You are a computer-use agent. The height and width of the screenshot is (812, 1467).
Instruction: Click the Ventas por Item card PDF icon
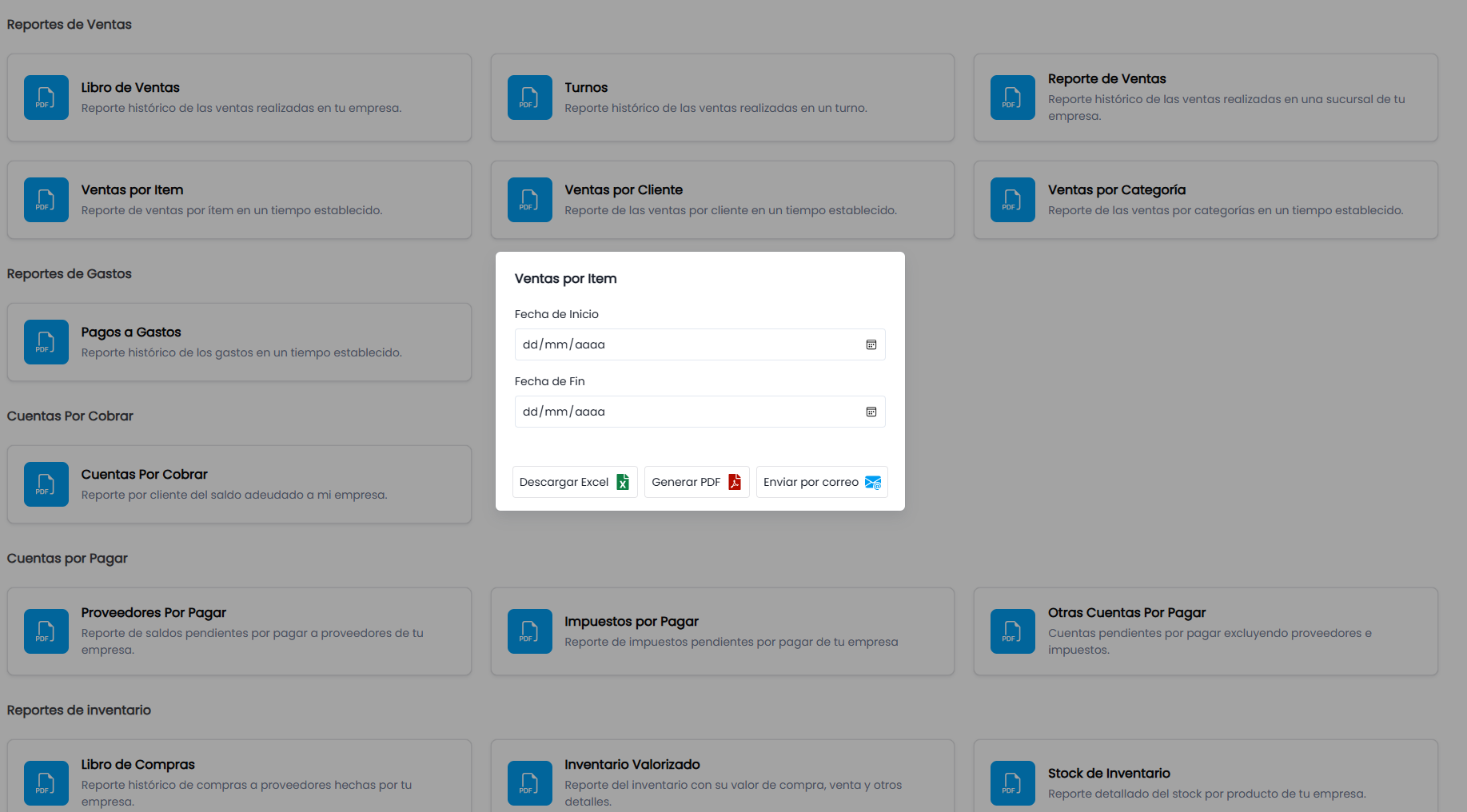(x=46, y=200)
